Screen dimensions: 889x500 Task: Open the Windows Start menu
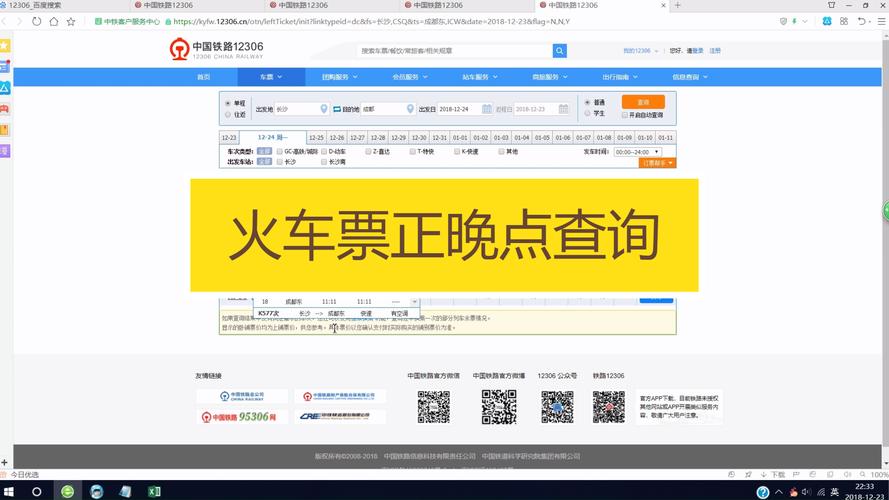tap(9, 491)
